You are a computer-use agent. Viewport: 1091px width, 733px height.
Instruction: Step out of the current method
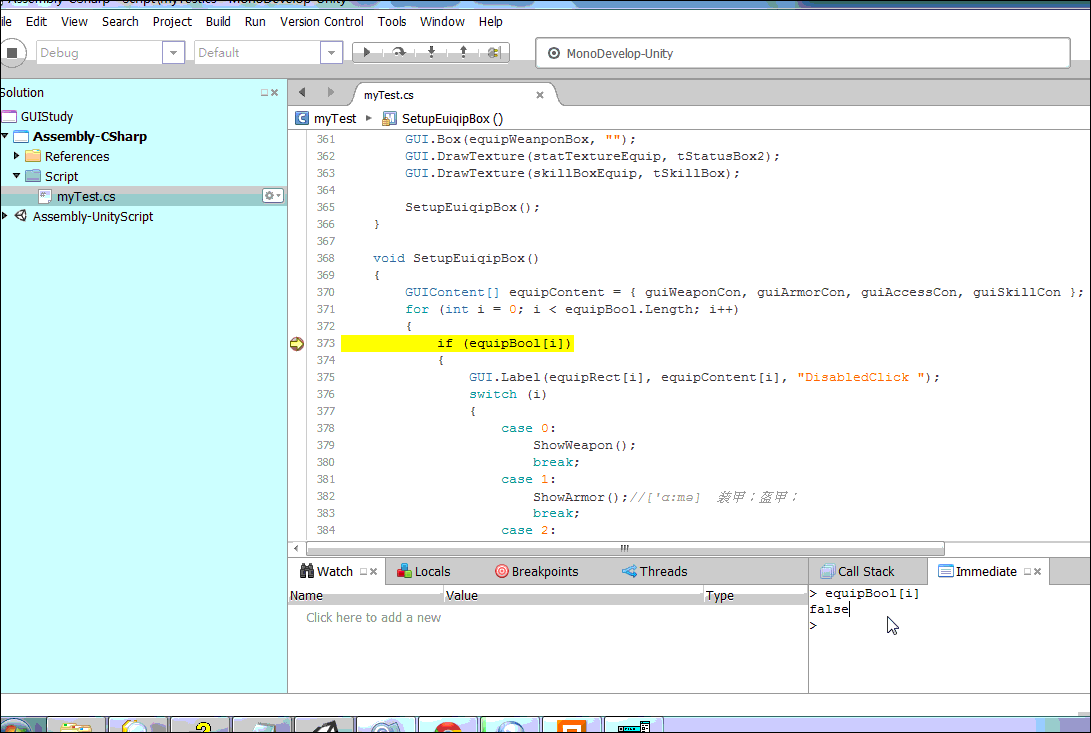(463, 52)
